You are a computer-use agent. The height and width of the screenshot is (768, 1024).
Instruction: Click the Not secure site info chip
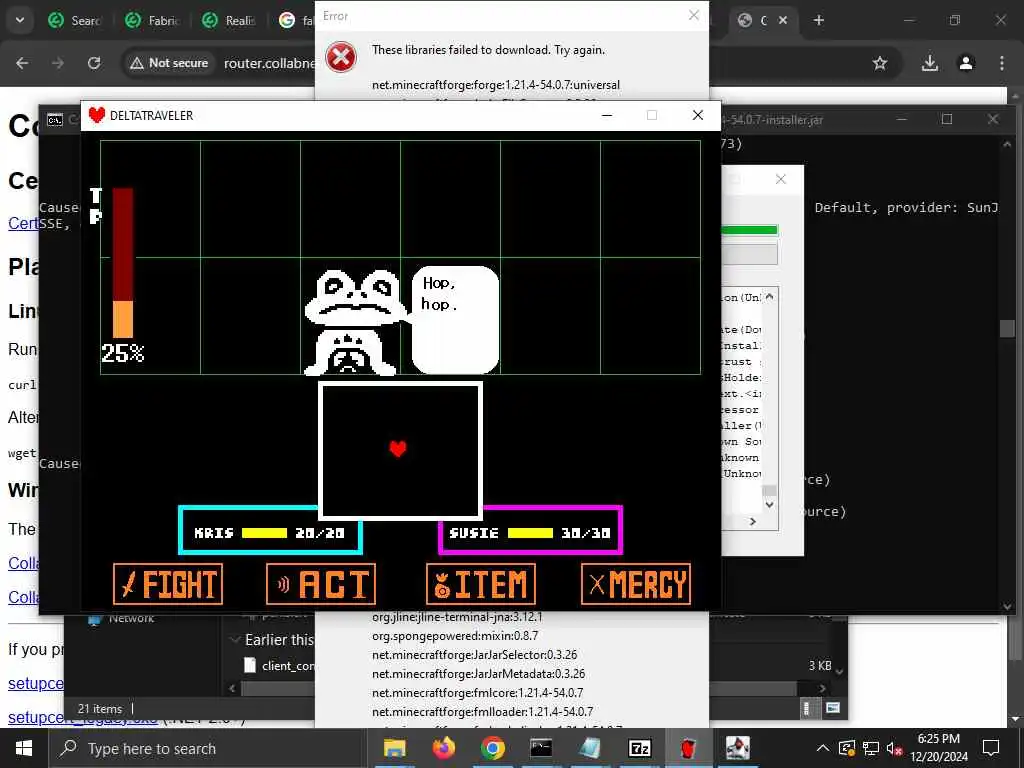pos(168,63)
